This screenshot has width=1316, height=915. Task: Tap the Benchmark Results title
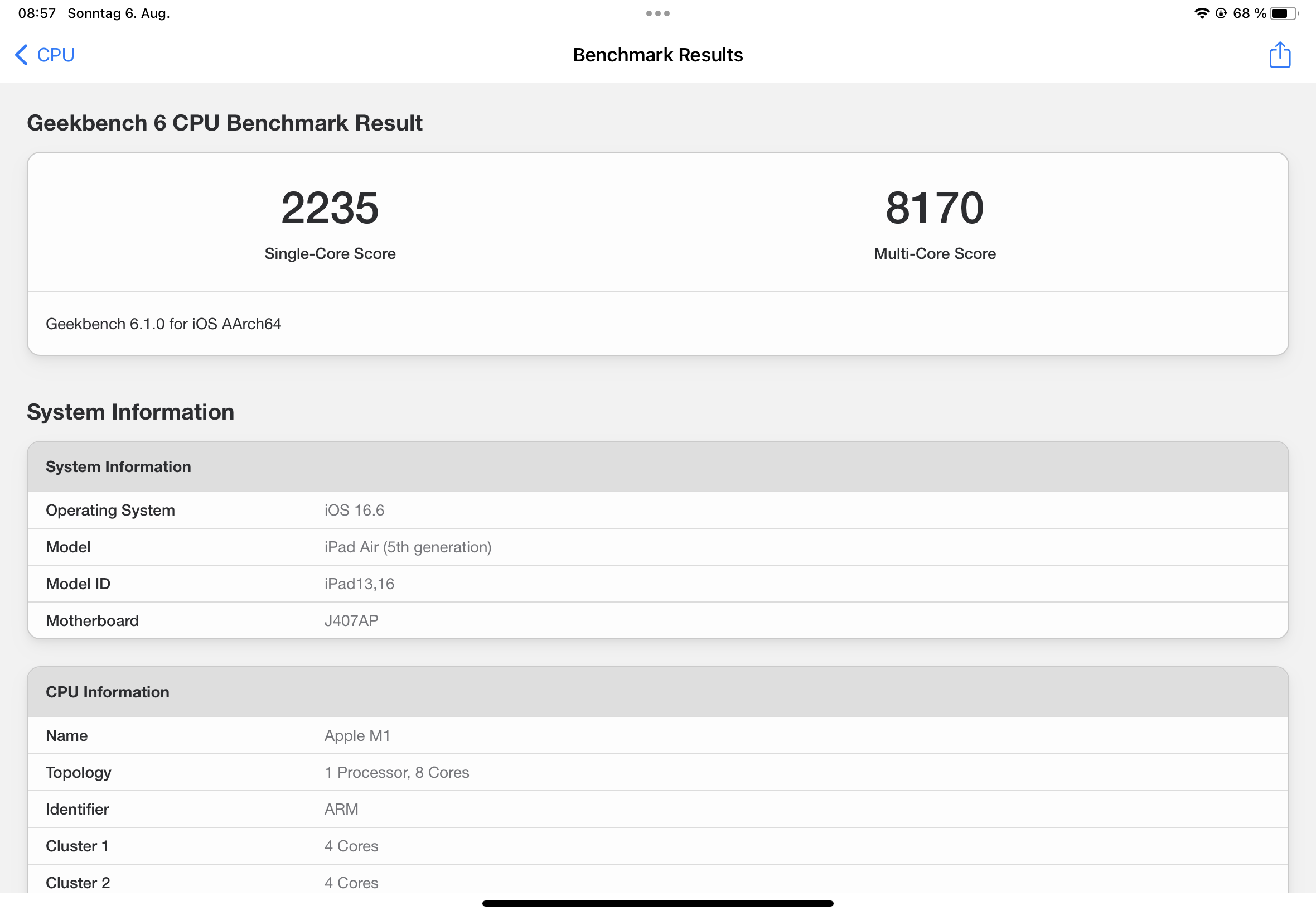coord(657,55)
